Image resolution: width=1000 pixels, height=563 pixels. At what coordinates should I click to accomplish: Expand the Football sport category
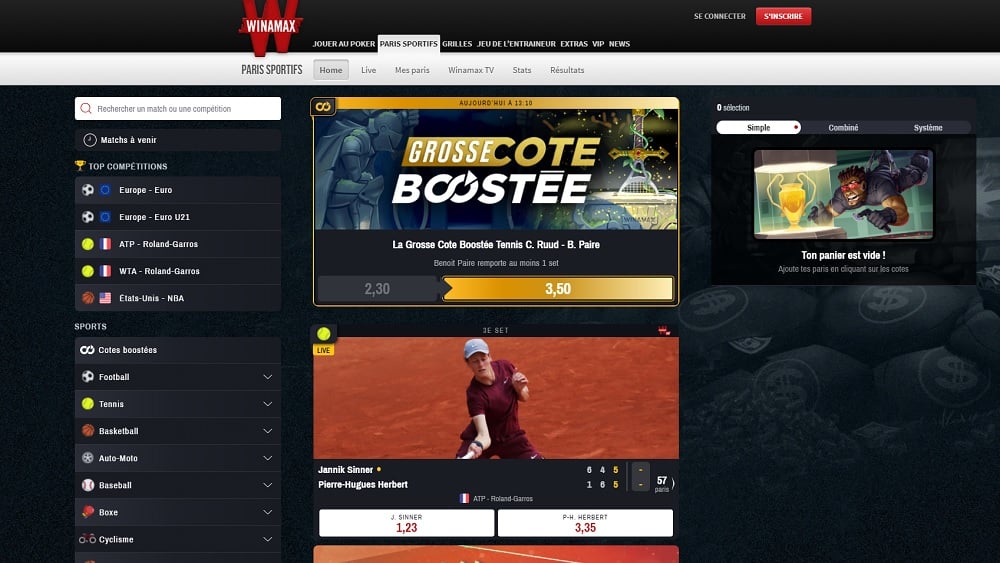tap(267, 377)
